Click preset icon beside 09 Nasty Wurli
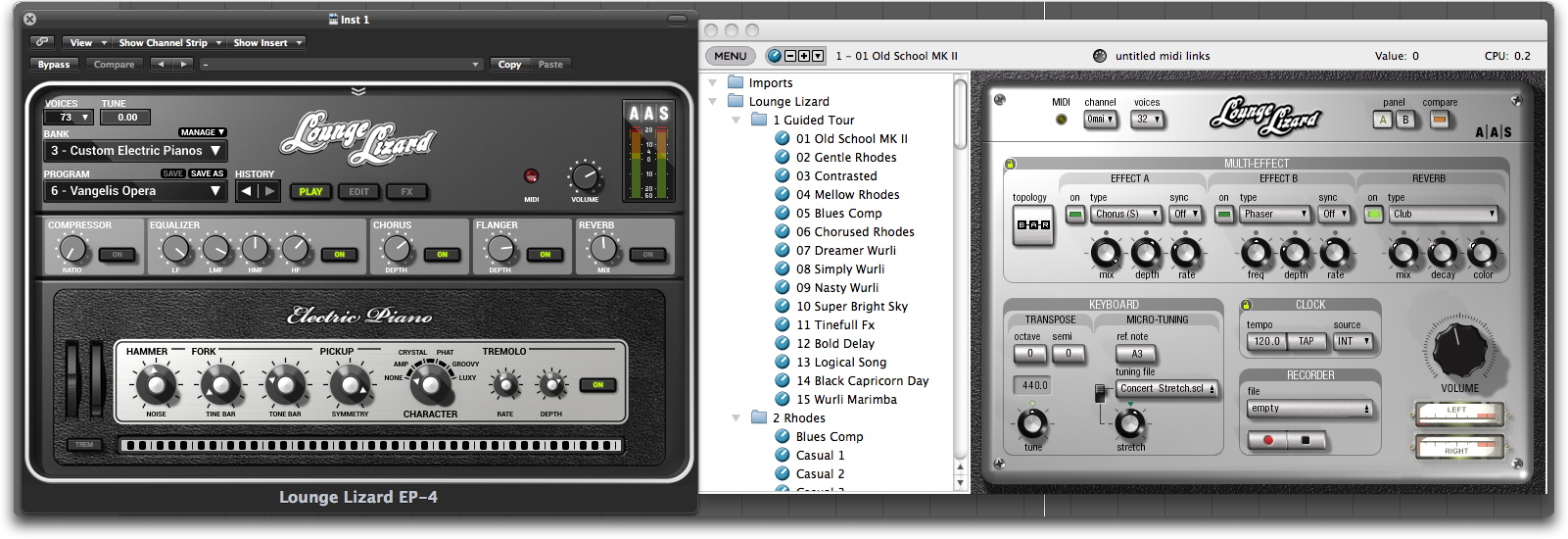This screenshot has height=539, width=1568. coord(783,288)
